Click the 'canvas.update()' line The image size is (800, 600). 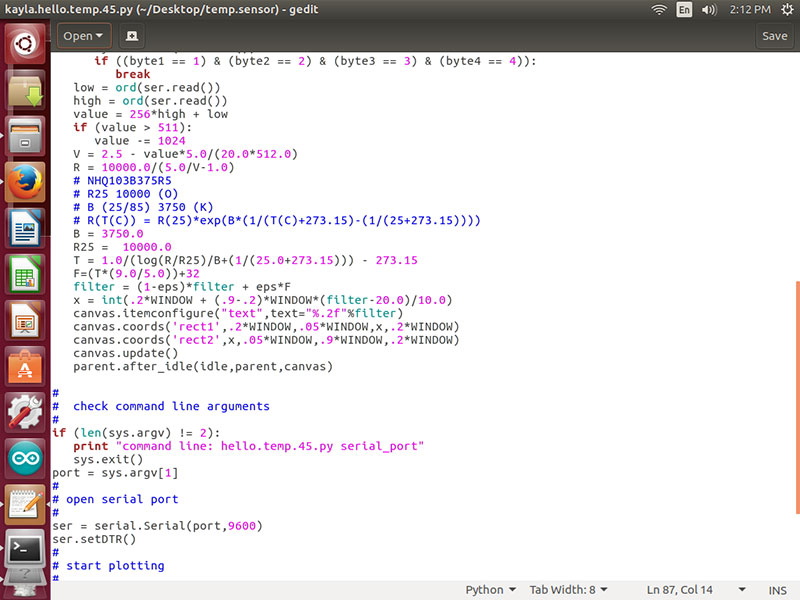coord(126,353)
